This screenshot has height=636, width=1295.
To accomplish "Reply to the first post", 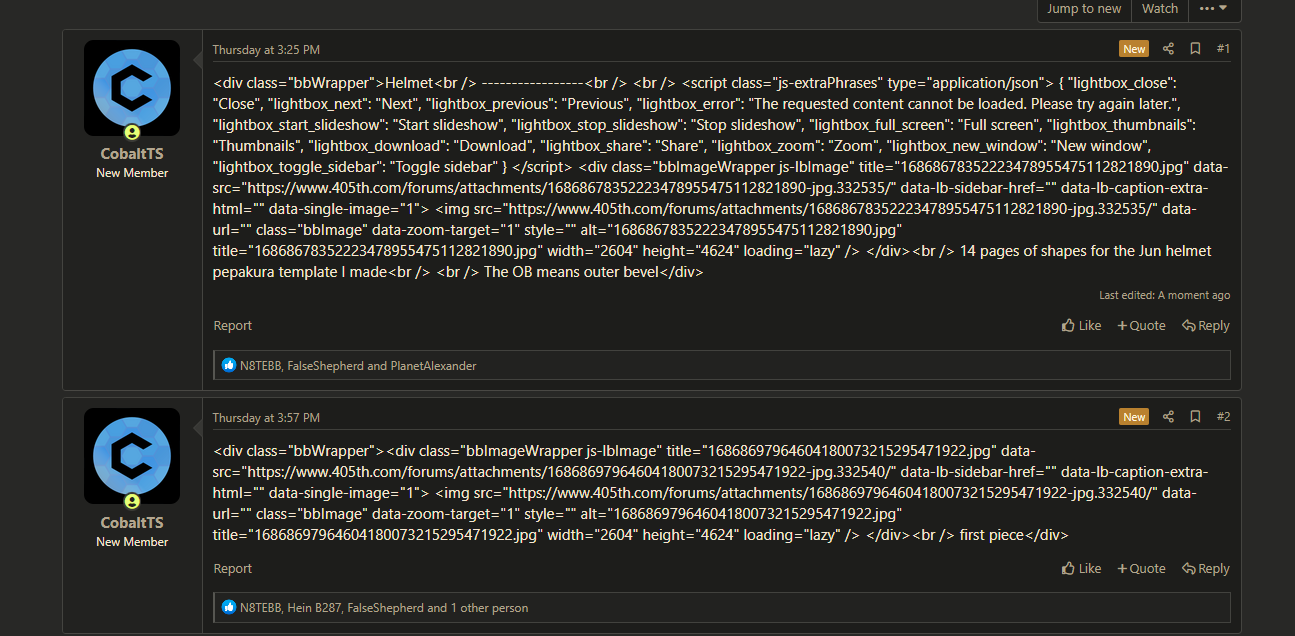I will 1205,326.
